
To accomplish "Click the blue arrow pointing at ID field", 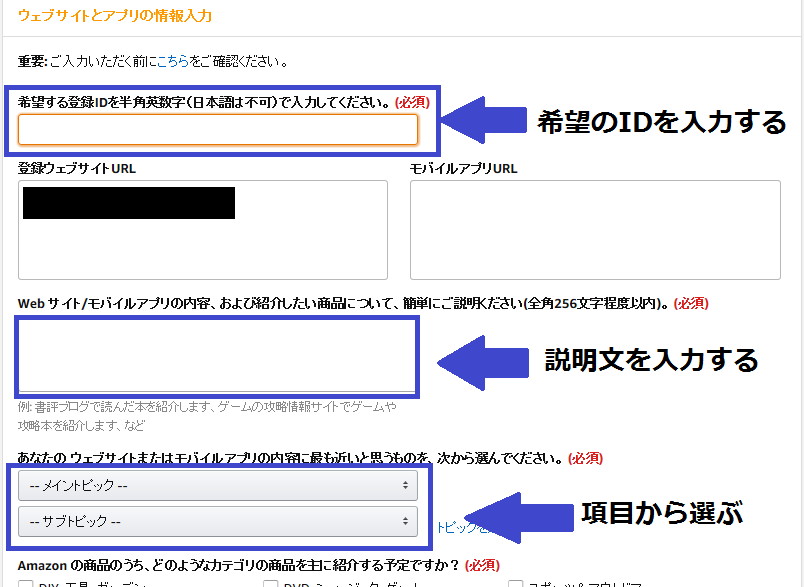I will pos(484,121).
